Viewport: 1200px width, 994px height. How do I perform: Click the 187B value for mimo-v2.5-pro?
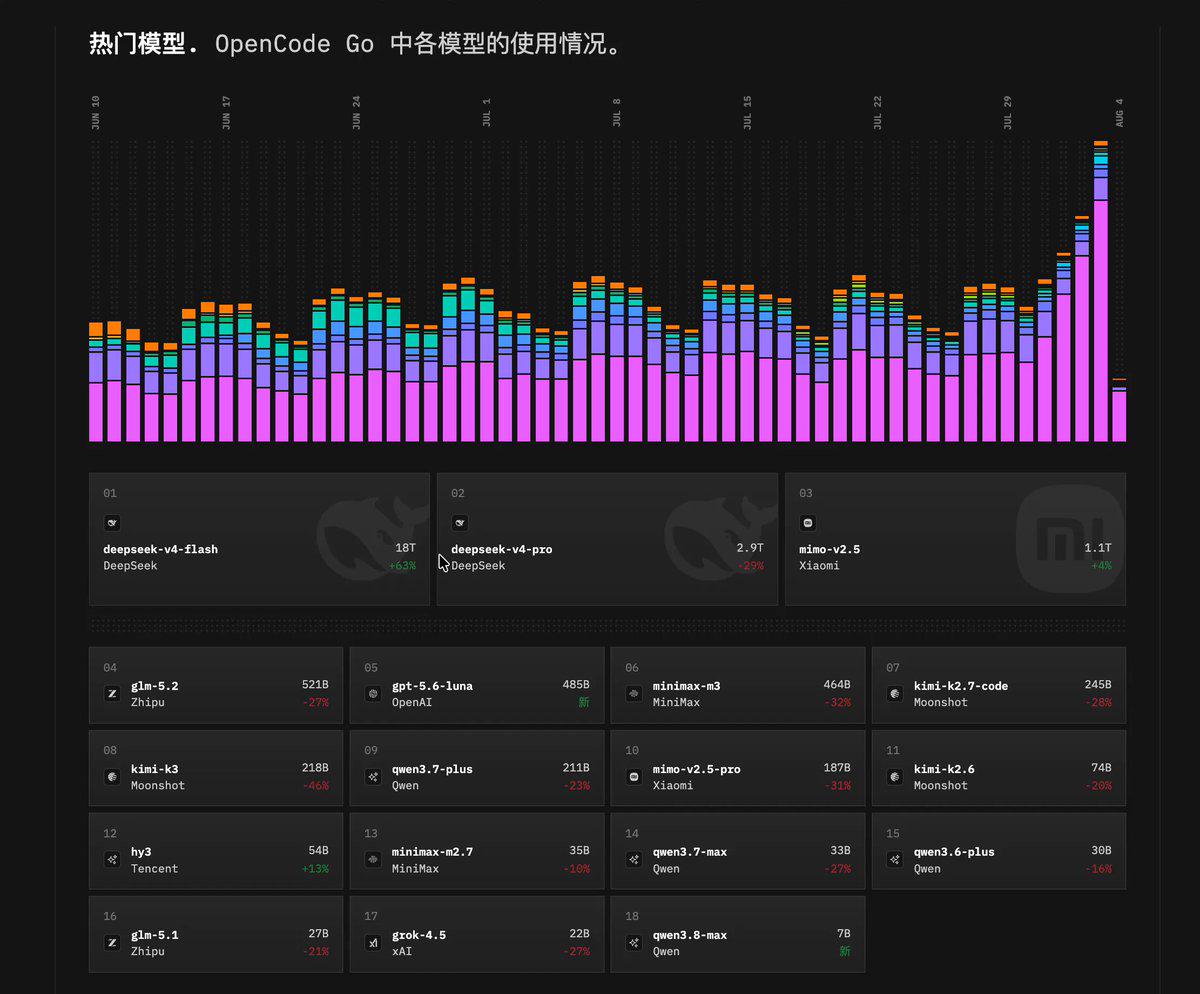(837, 768)
